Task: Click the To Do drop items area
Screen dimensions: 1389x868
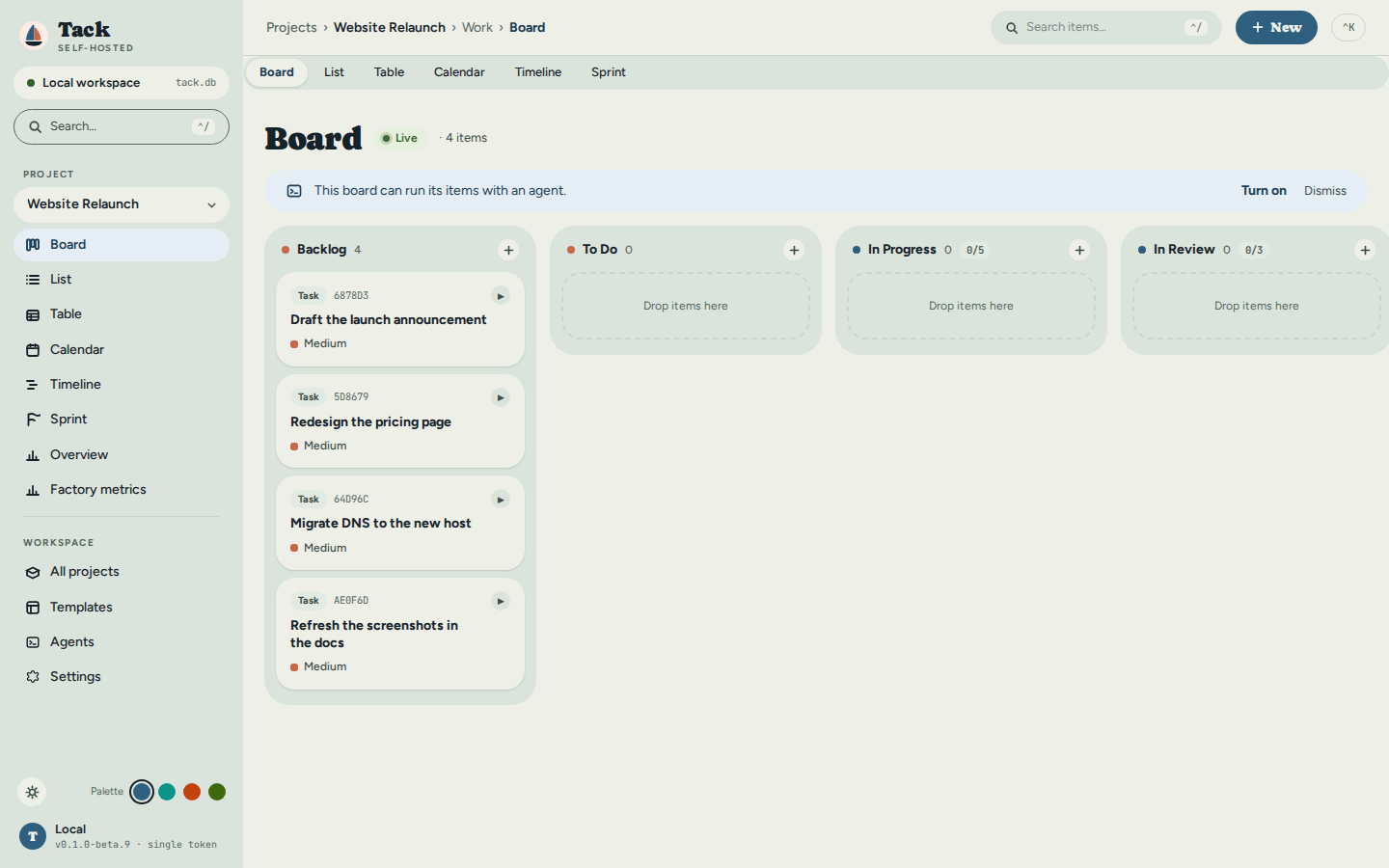Action: click(686, 306)
